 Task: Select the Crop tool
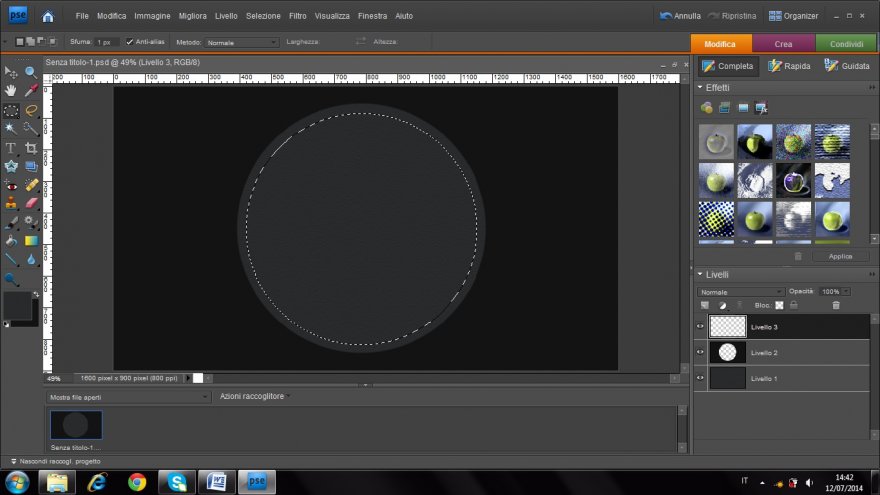[31, 148]
